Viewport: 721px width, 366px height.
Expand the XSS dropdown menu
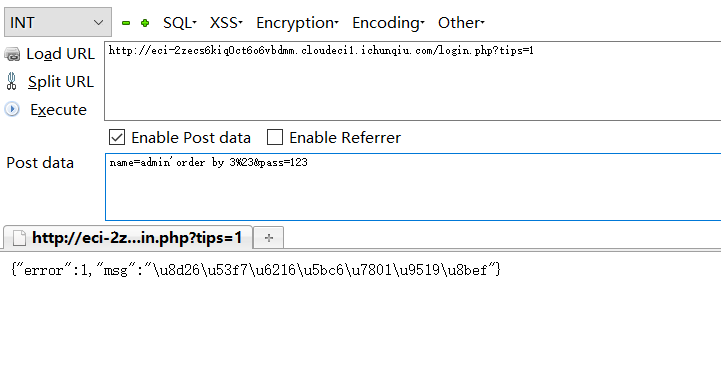click(x=226, y=23)
